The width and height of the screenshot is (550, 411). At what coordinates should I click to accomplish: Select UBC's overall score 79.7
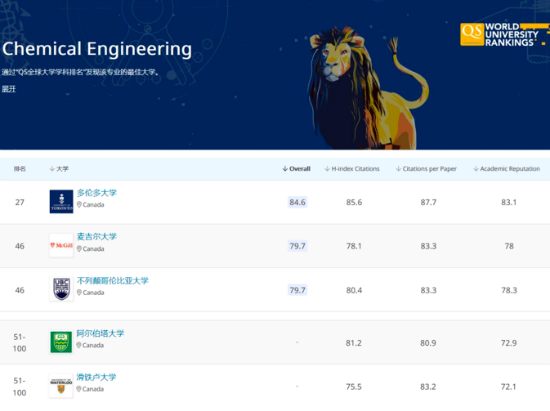[297, 290]
